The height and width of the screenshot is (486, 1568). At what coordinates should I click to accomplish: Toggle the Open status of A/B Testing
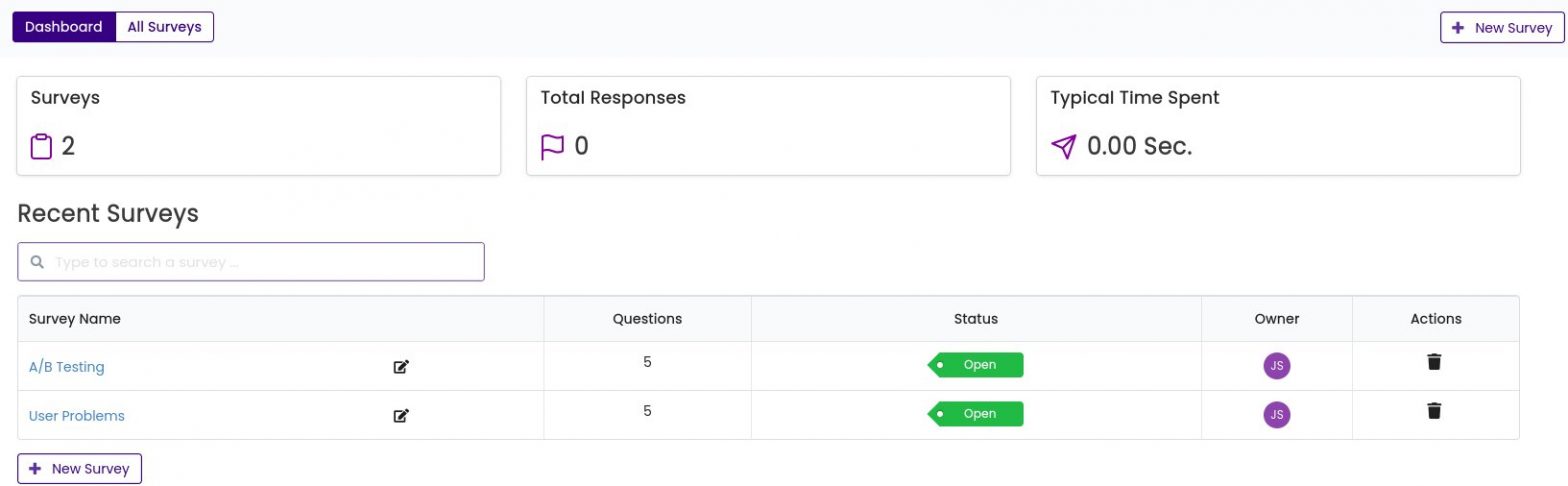tap(976, 365)
